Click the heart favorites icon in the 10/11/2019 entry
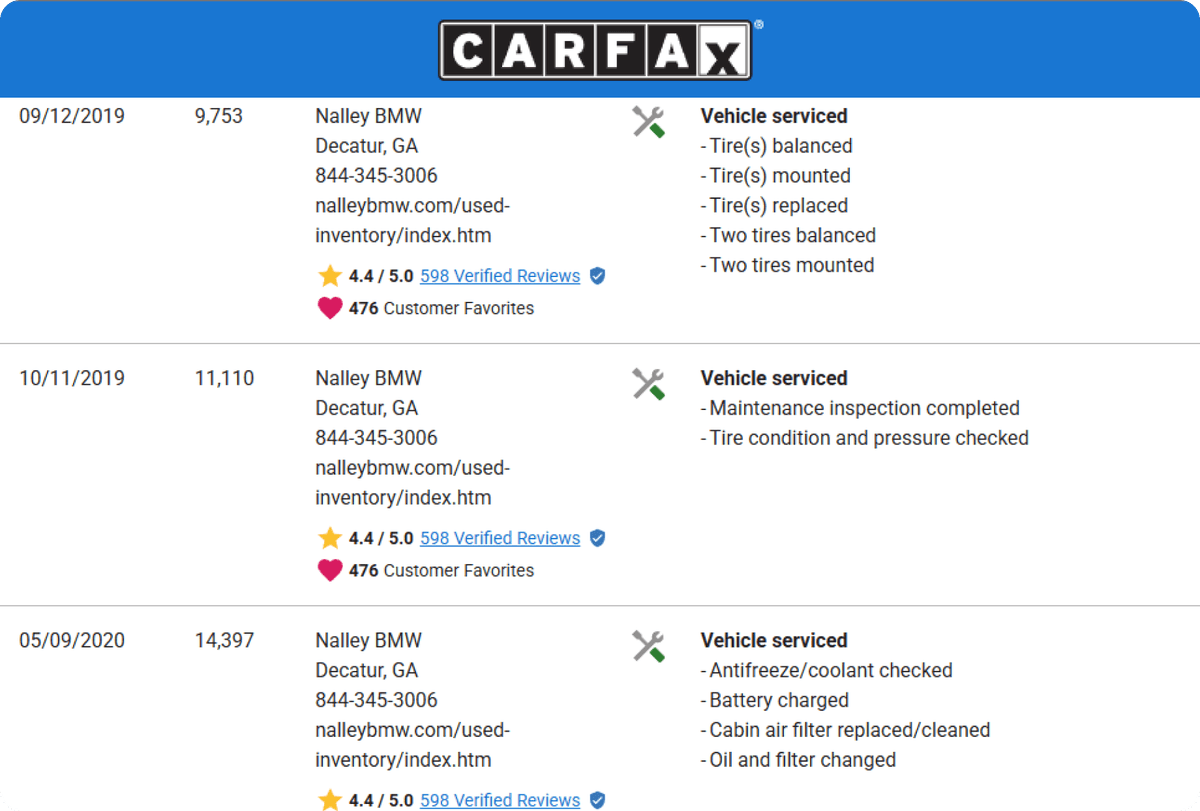 (x=330, y=570)
